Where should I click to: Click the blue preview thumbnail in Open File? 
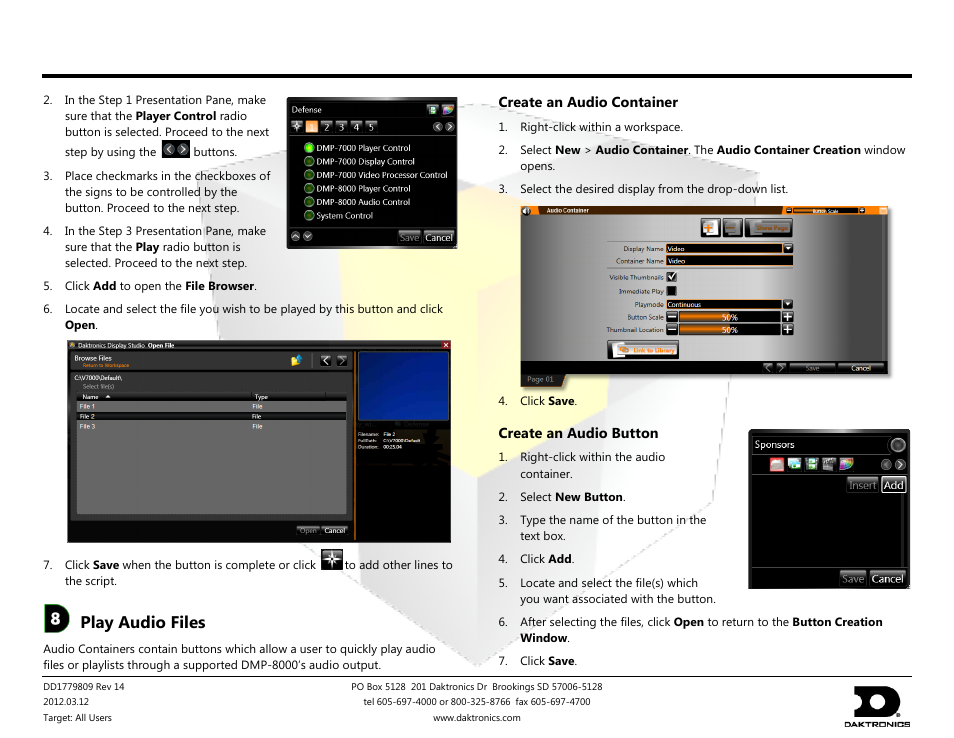403,386
